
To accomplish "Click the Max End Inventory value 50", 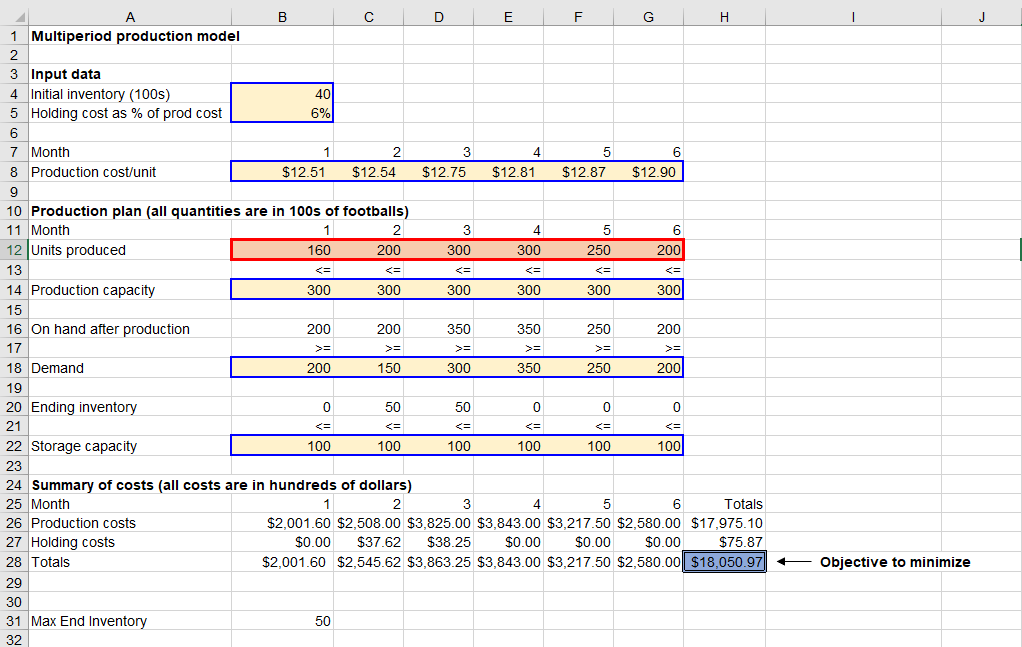I will [282, 621].
